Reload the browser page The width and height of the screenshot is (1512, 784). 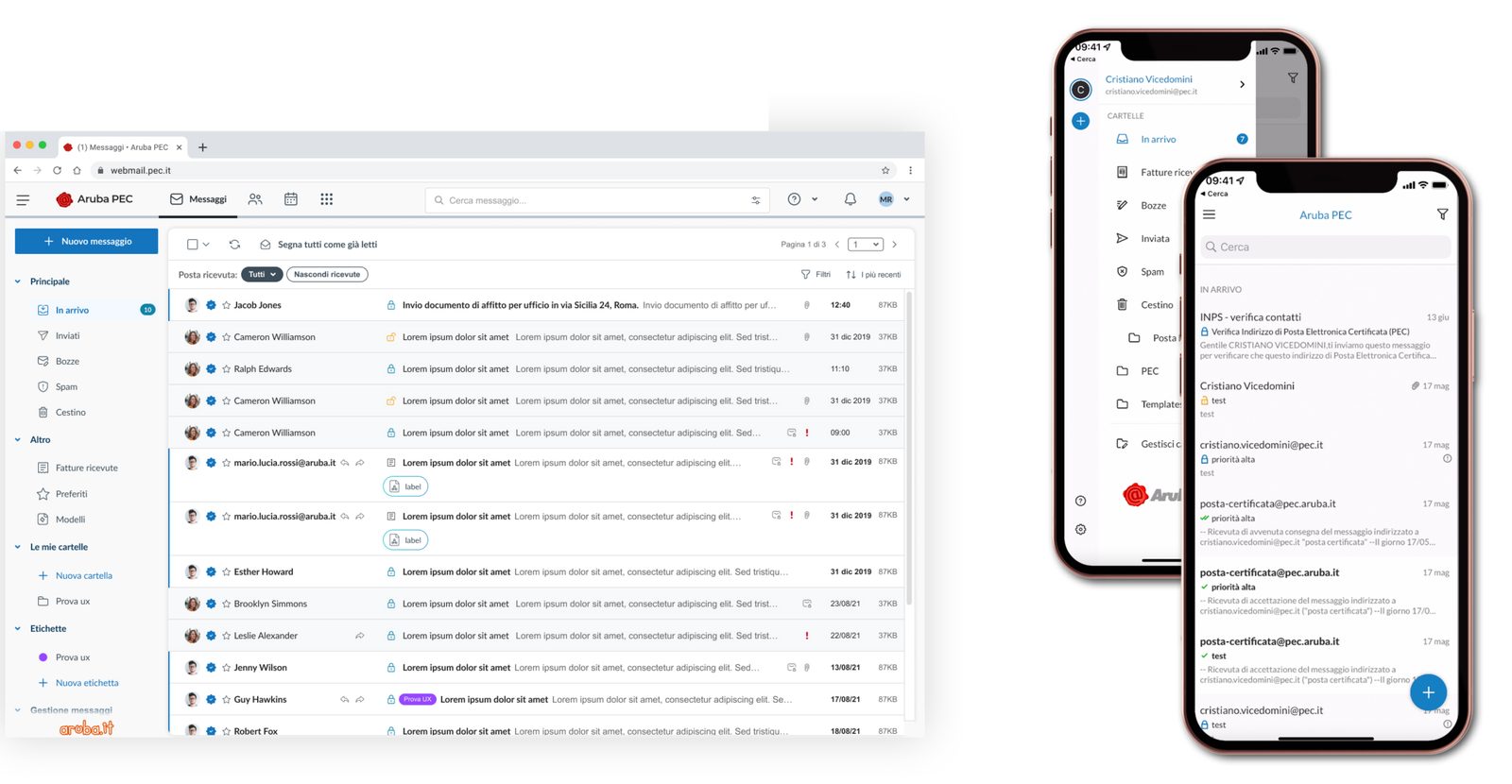(x=57, y=171)
